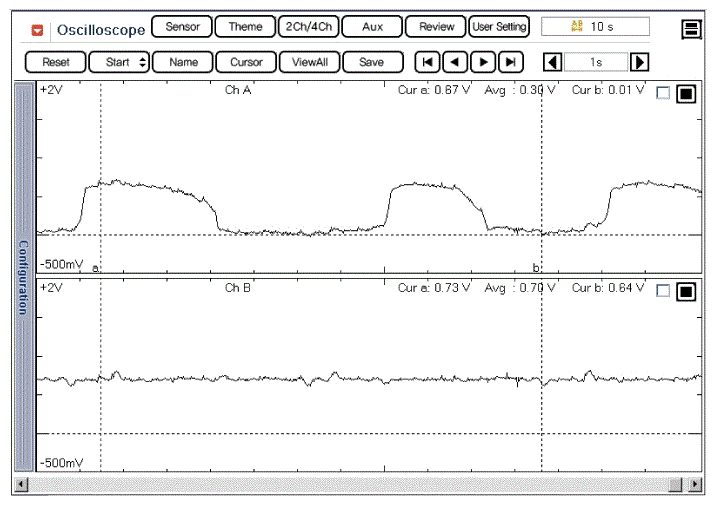The height and width of the screenshot is (505, 716).
Task: Open the Sensor settings
Action: pos(182,27)
